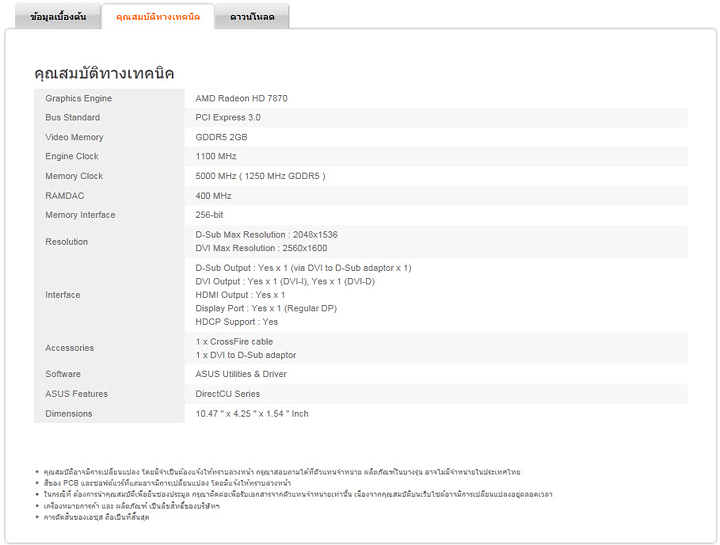Click the Video Memory label
Viewport: 720px width, 545px height.
(74, 137)
